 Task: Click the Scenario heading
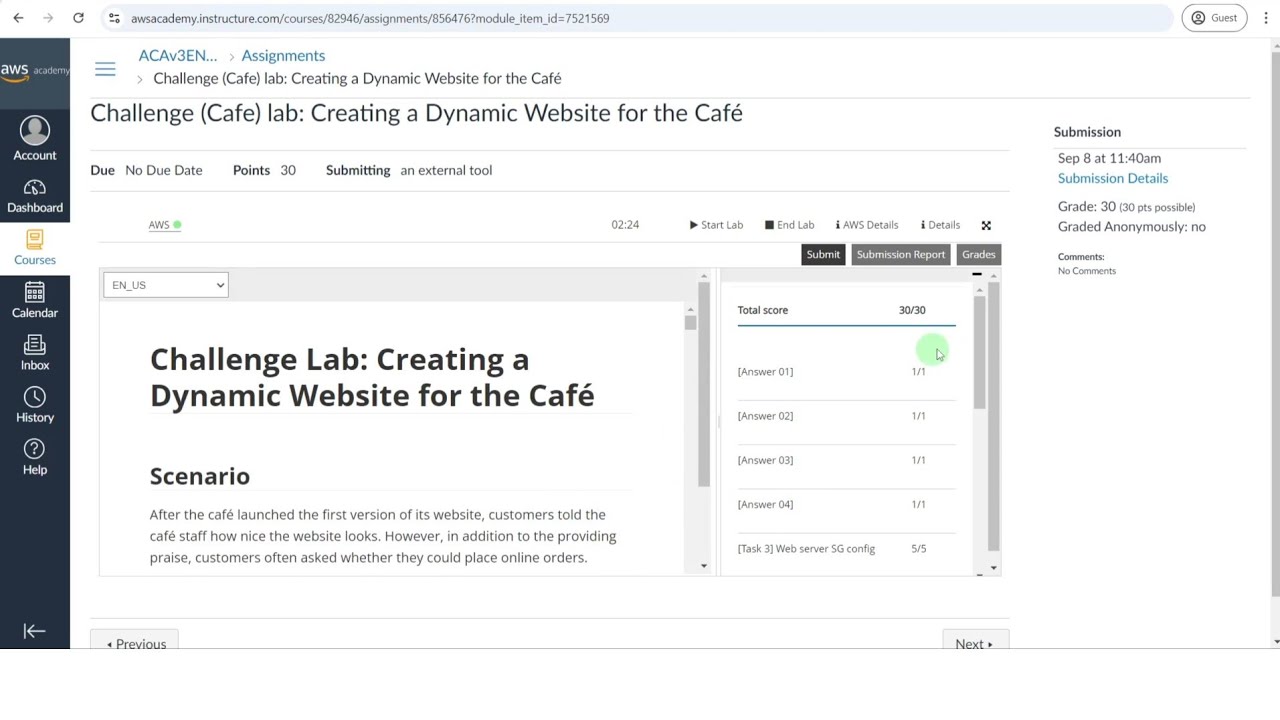click(x=200, y=476)
